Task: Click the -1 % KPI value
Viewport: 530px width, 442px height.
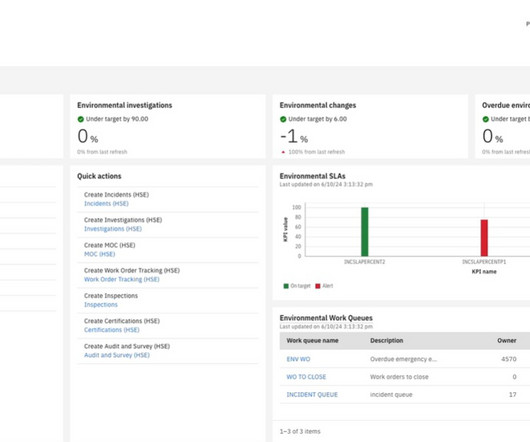Action: point(294,136)
